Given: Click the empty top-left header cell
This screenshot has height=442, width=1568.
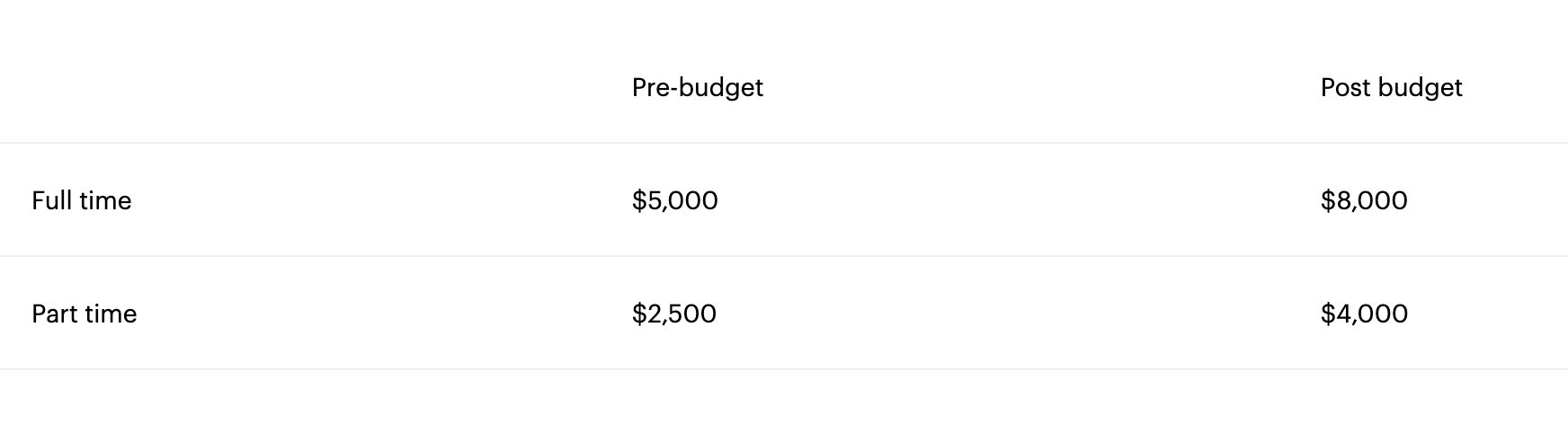Looking at the screenshot, I should 270,87.
